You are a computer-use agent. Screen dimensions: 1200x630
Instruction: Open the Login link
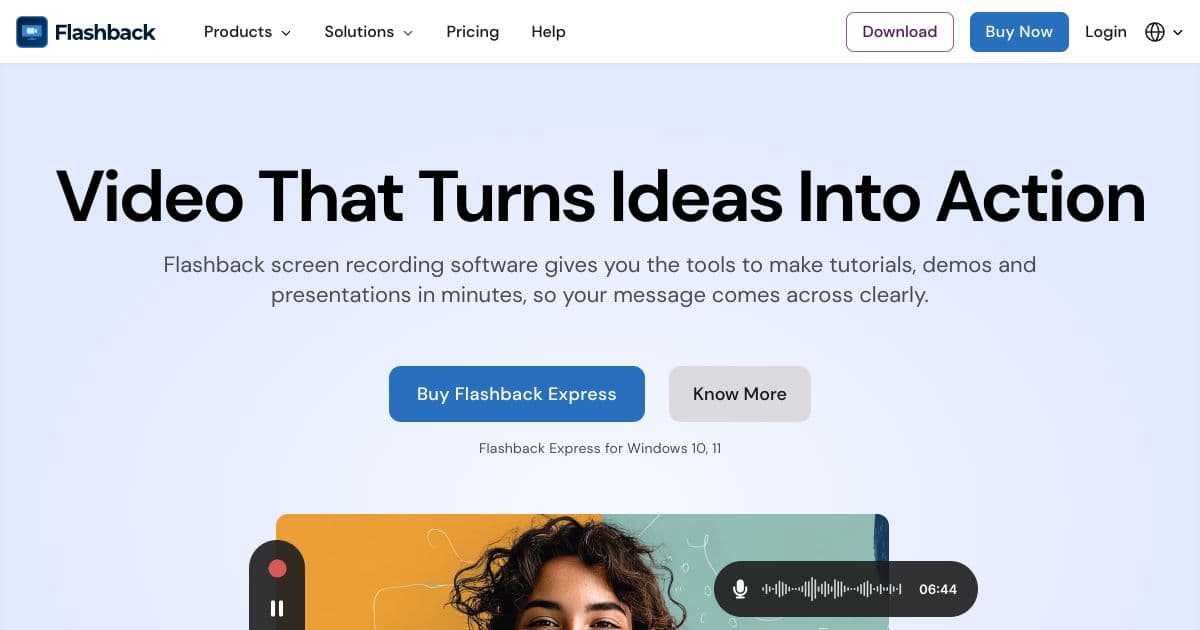click(1106, 32)
